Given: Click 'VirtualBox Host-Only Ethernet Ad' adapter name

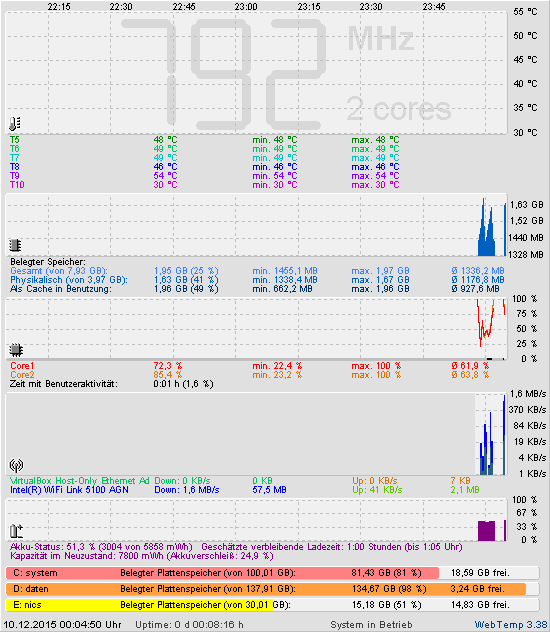Looking at the screenshot, I should (79, 481).
